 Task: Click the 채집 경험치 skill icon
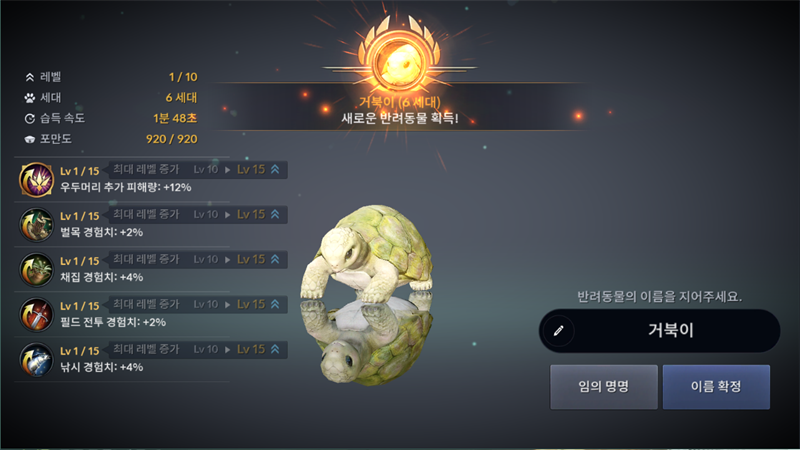coord(36,269)
